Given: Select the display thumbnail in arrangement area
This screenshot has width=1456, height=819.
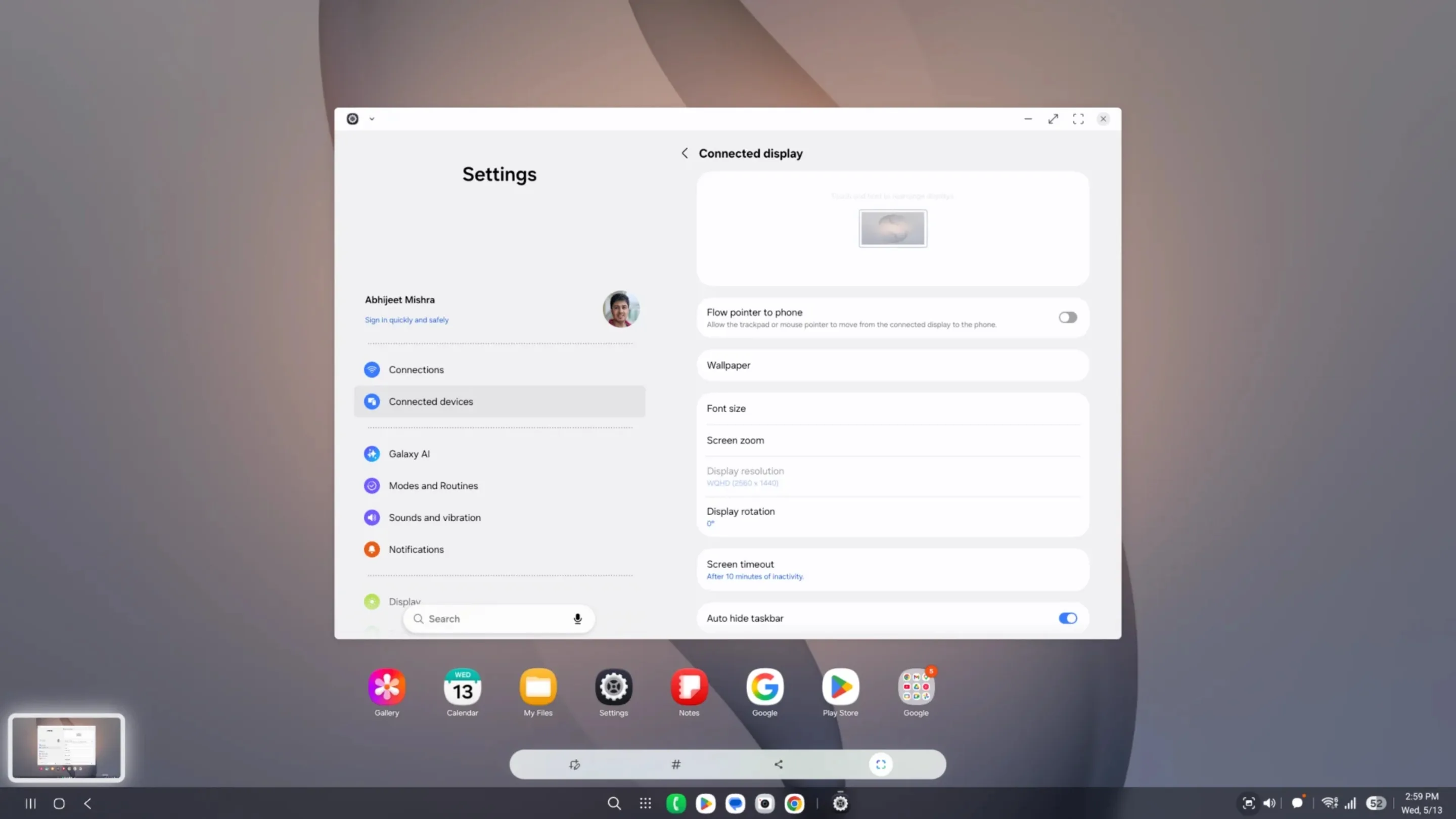Looking at the screenshot, I should tap(893, 229).
